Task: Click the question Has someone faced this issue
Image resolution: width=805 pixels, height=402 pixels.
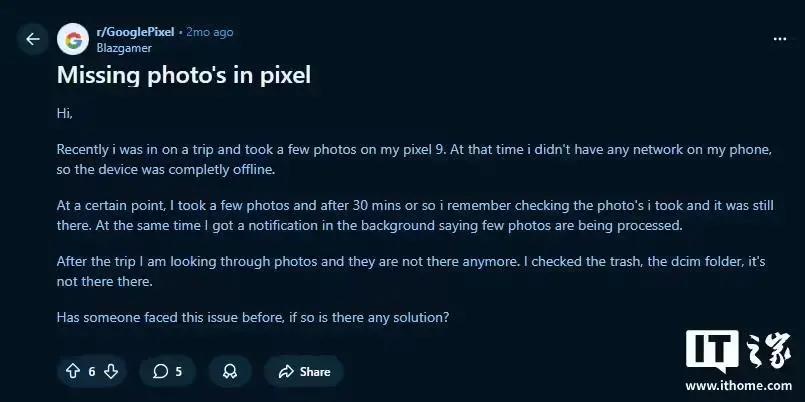Action: click(253, 317)
